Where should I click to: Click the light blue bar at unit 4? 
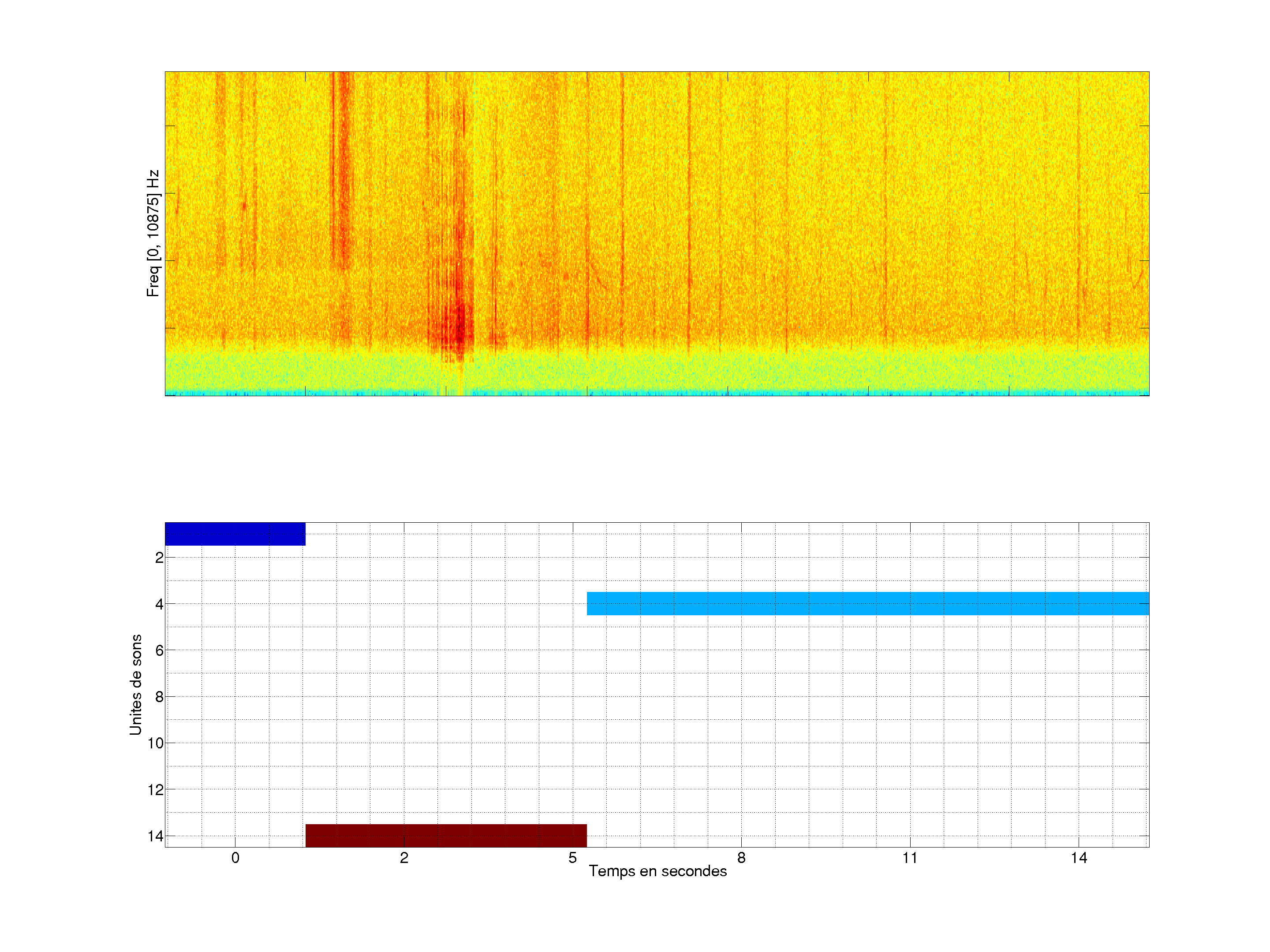[867, 603]
